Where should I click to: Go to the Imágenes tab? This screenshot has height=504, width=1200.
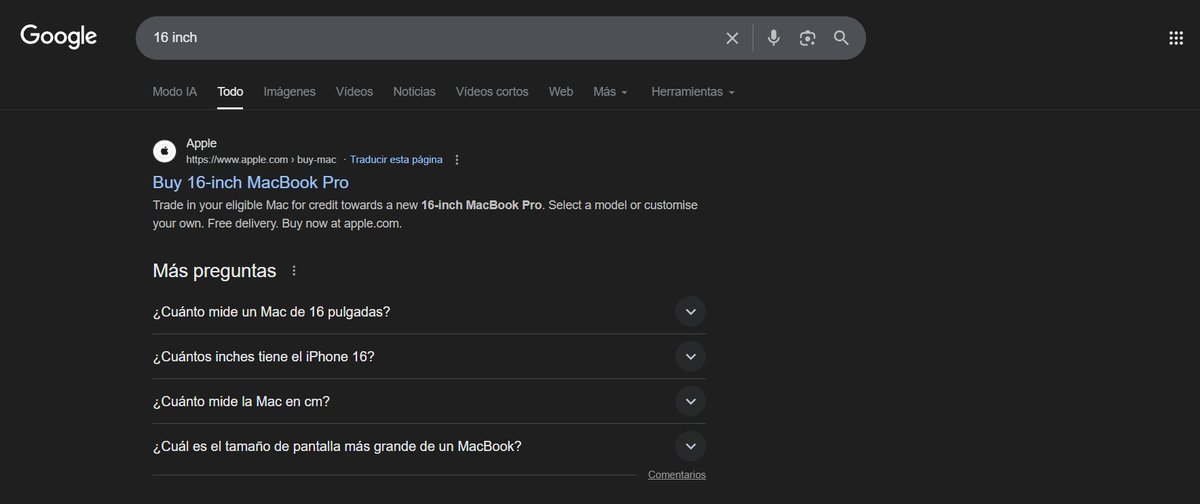coord(289,91)
